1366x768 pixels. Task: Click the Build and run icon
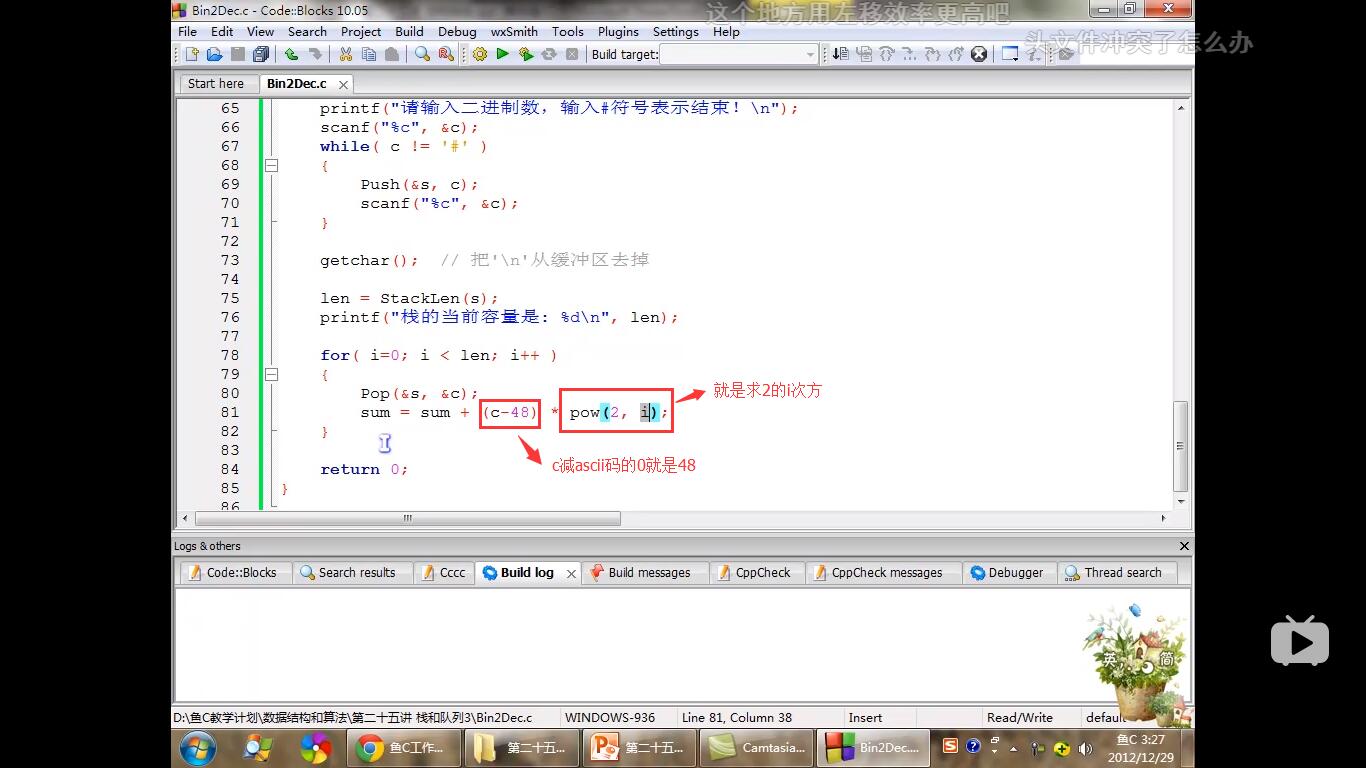tap(526, 54)
